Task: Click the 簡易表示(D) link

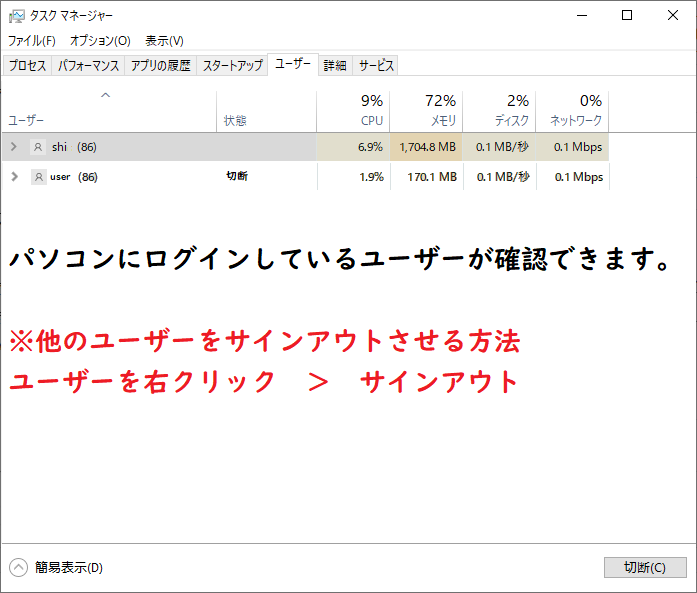Action: tap(69, 568)
